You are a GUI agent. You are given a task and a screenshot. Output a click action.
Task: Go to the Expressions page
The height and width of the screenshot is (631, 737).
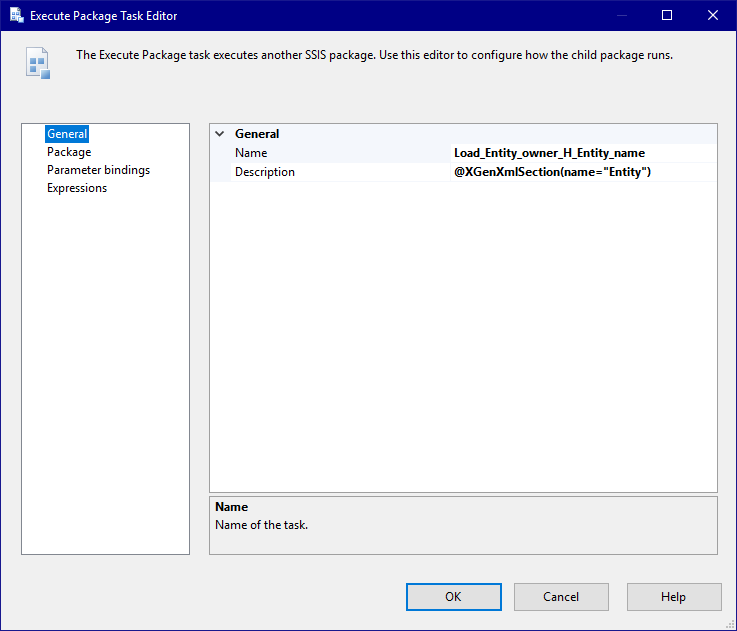tap(77, 188)
